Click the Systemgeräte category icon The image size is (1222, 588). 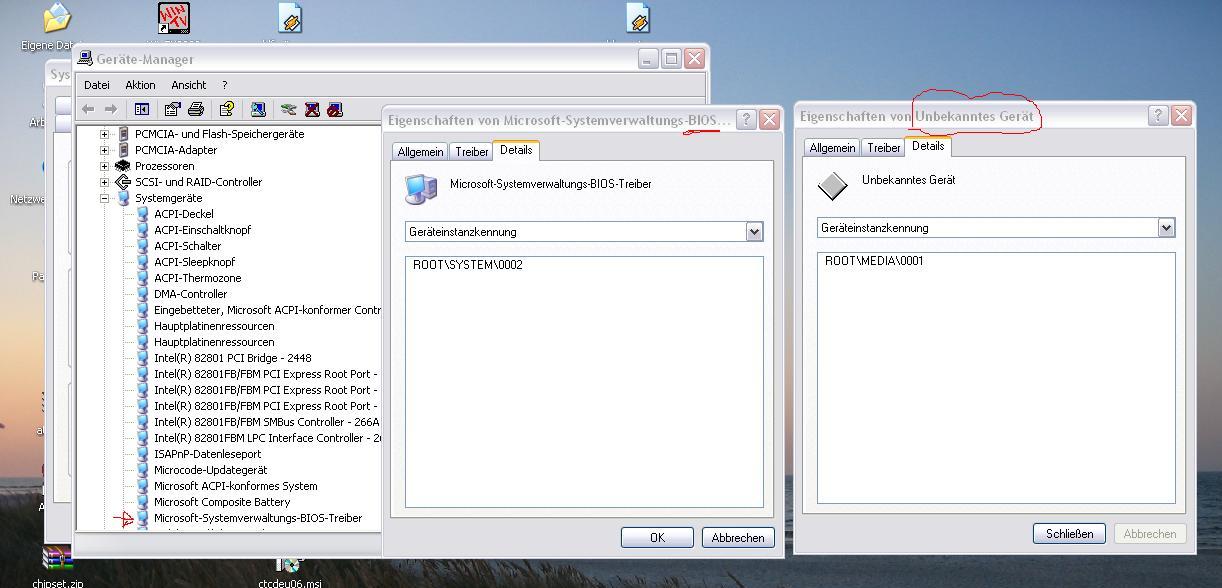coord(123,198)
